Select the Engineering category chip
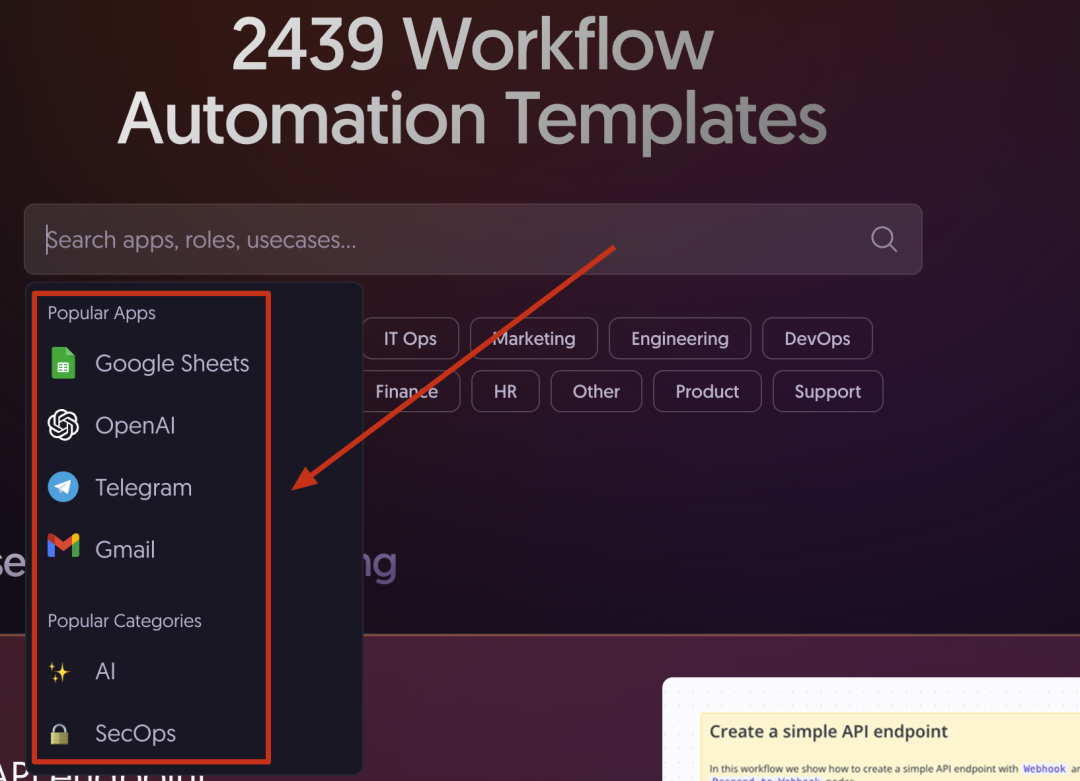 [680, 338]
